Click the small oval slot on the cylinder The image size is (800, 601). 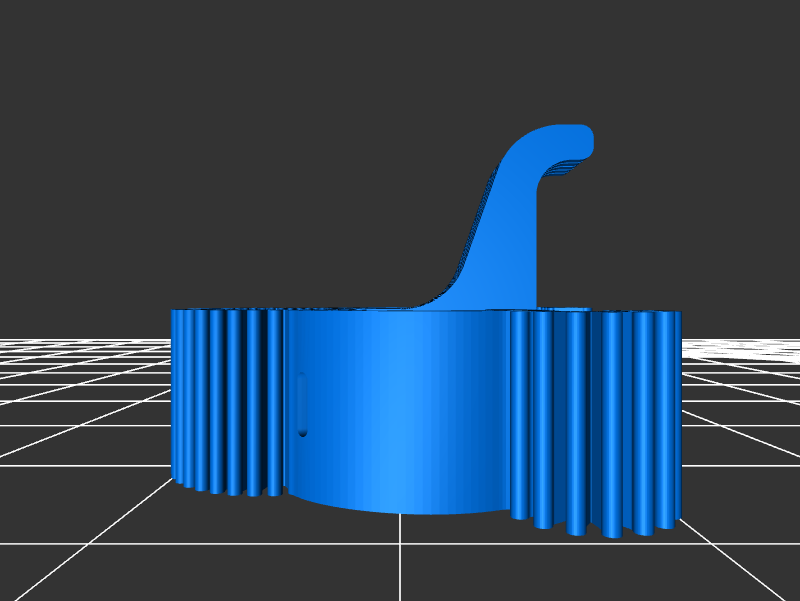(302, 404)
